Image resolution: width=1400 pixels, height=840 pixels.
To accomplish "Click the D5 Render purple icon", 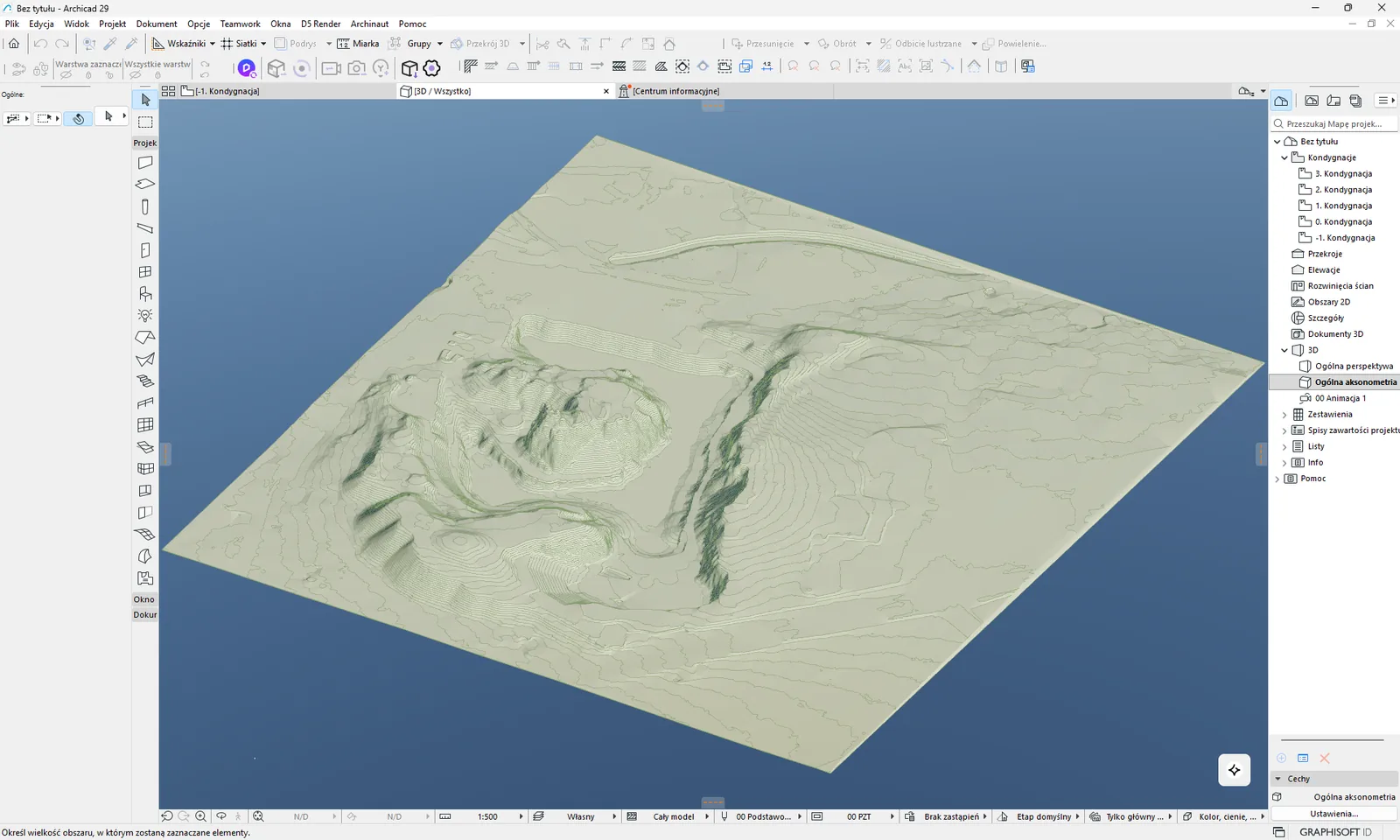I will pos(247,67).
